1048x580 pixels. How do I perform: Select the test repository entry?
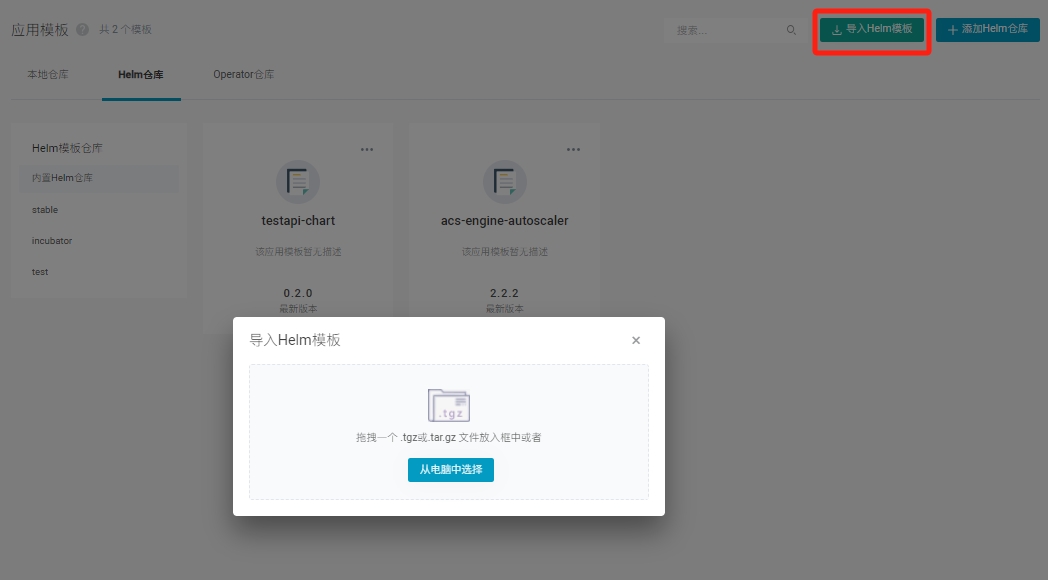point(40,272)
